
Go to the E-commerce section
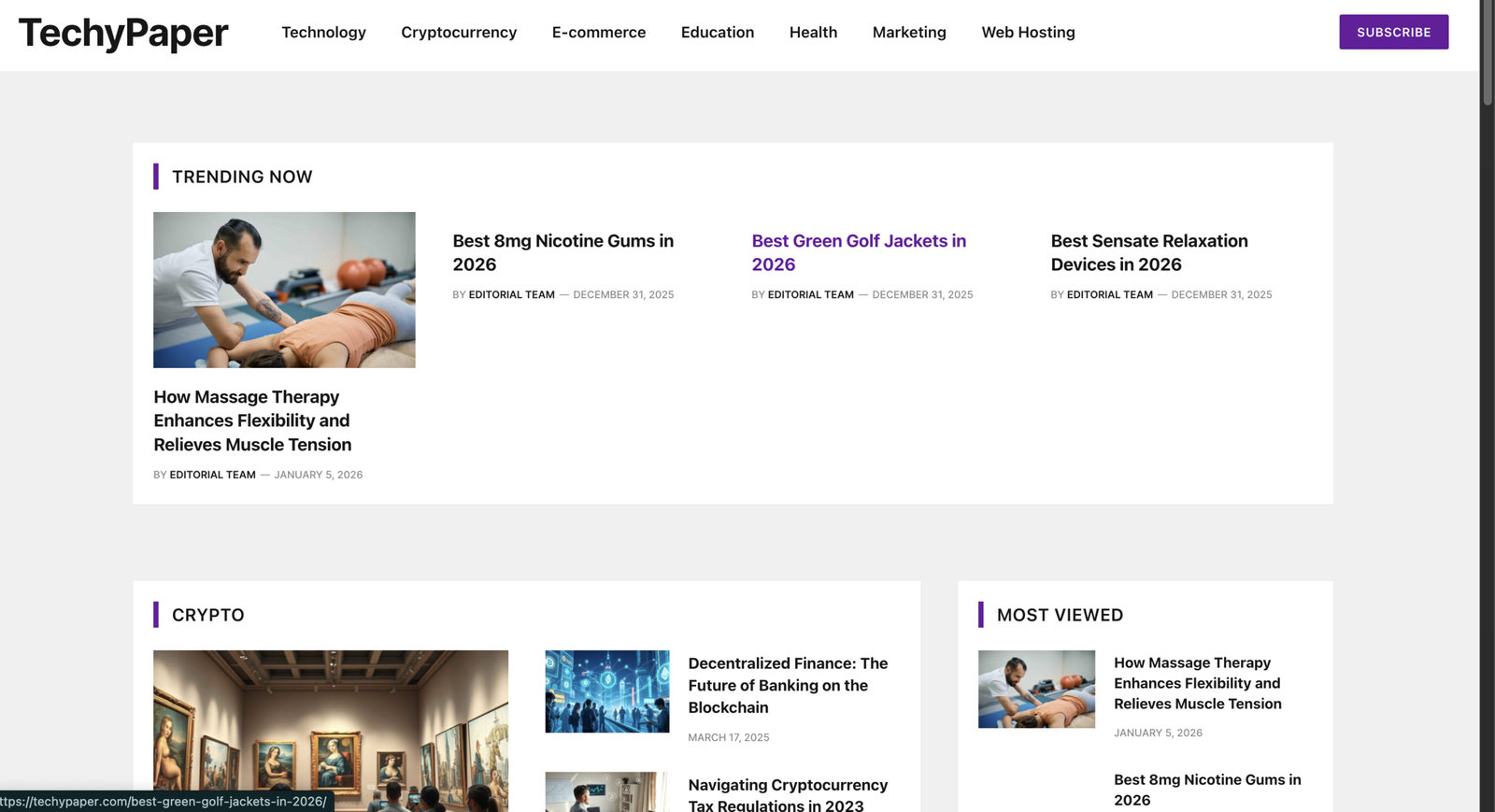click(x=598, y=33)
